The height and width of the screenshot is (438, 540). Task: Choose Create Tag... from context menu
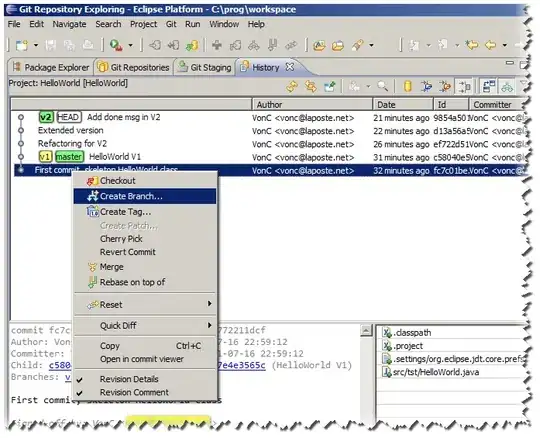point(145,211)
